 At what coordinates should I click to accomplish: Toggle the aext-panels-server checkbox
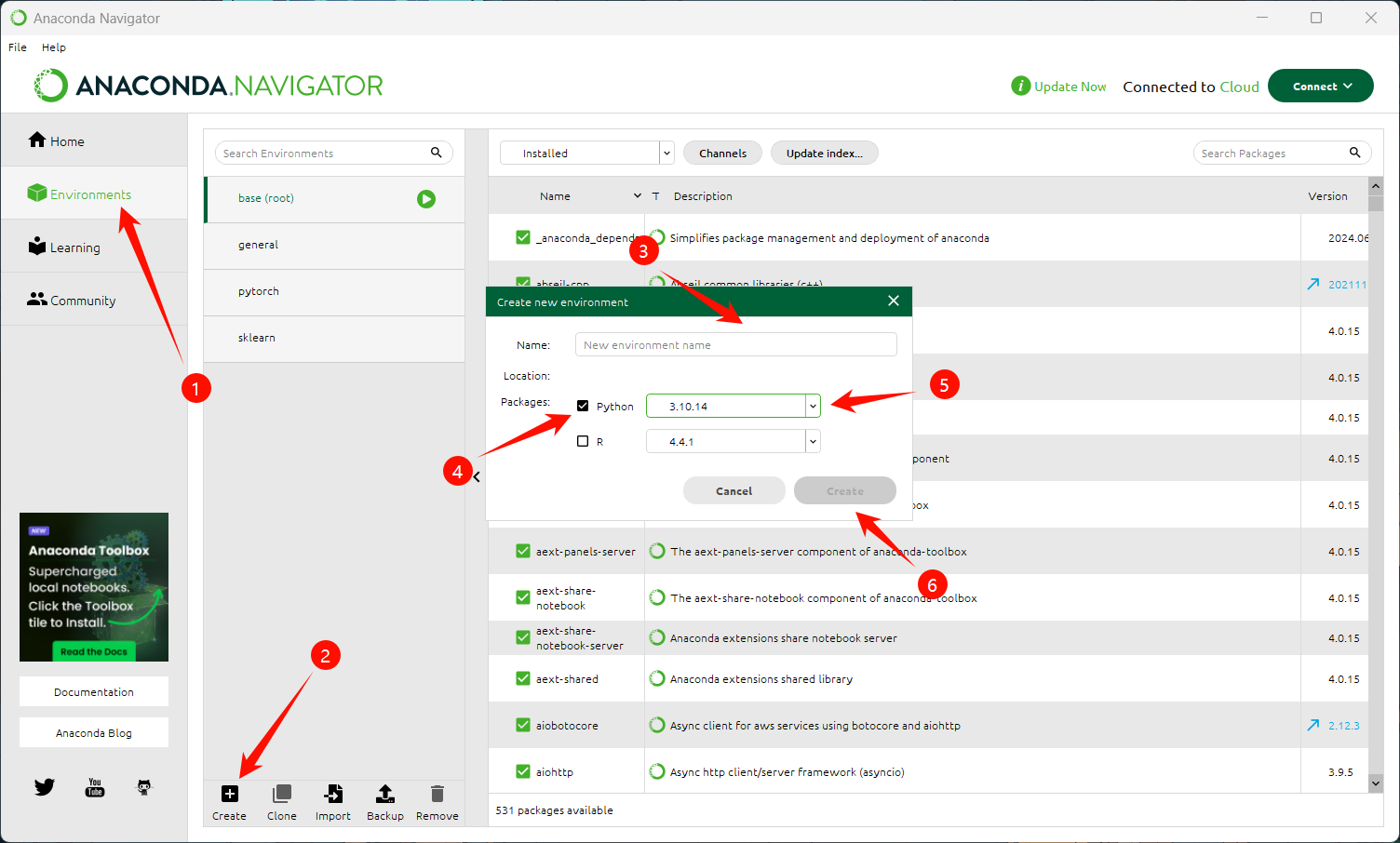coord(523,551)
